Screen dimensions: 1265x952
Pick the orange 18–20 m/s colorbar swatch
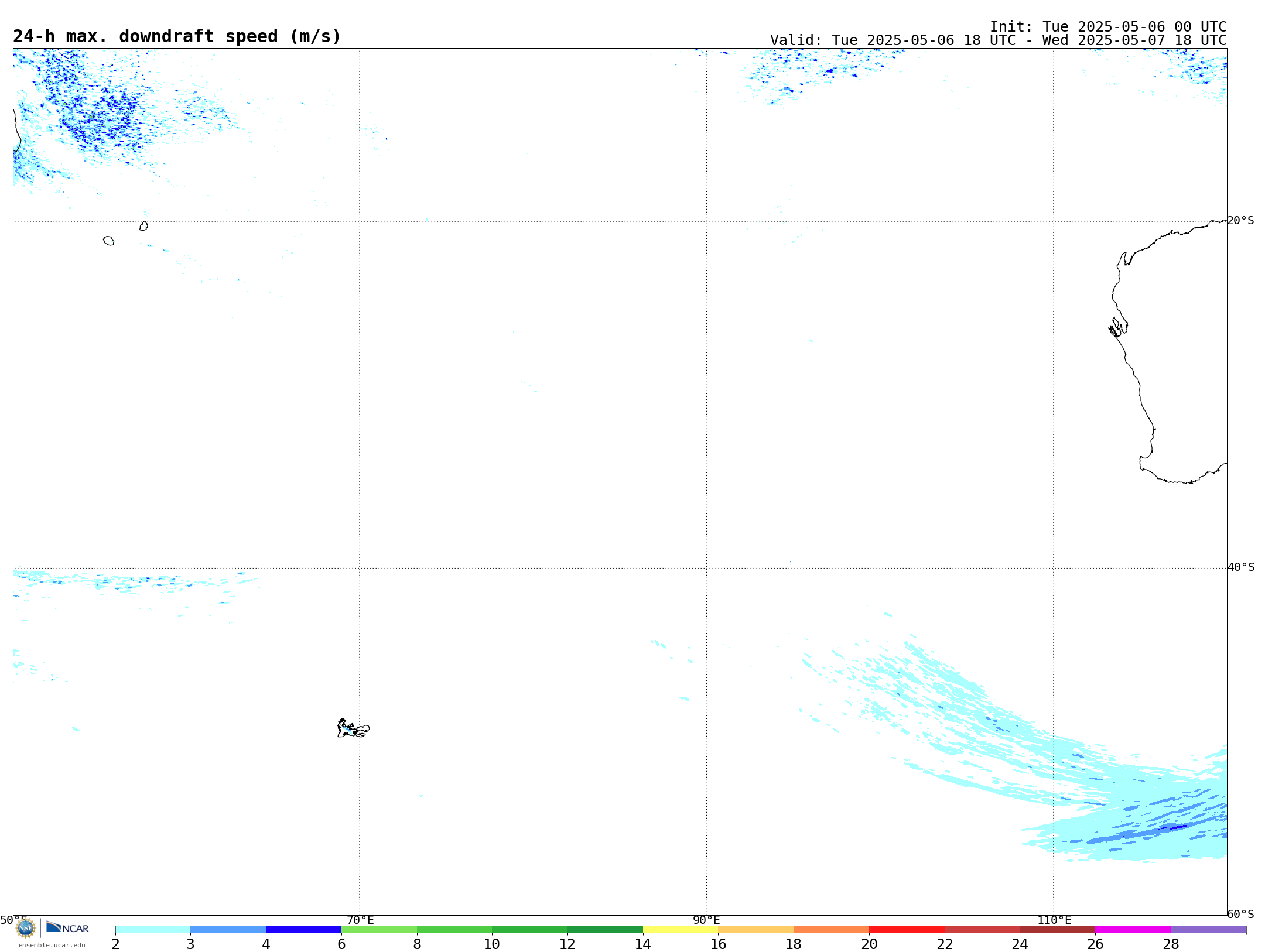pyautogui.click(x=831, y=929)
